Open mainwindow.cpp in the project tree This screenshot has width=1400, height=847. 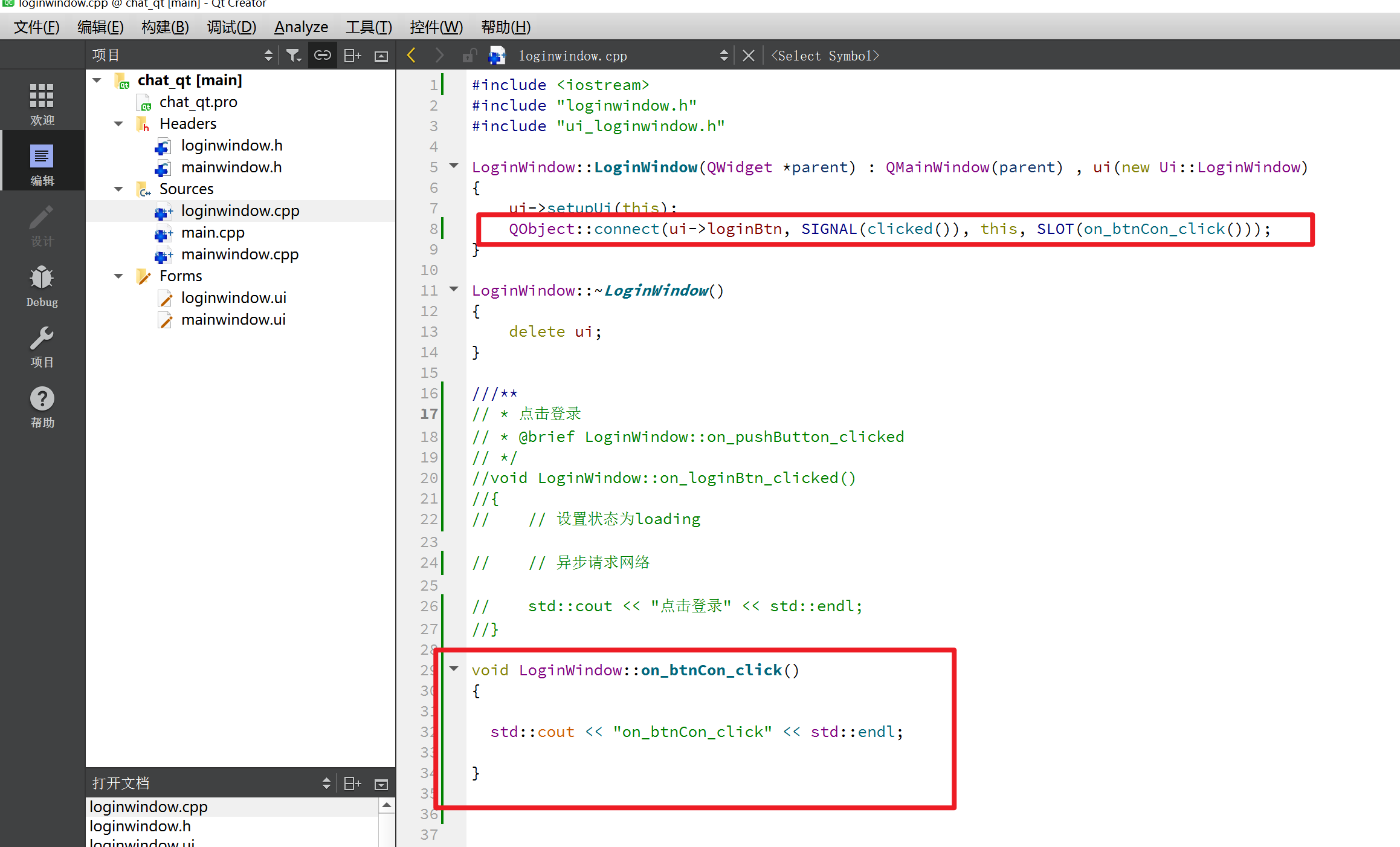coord(239,255)
